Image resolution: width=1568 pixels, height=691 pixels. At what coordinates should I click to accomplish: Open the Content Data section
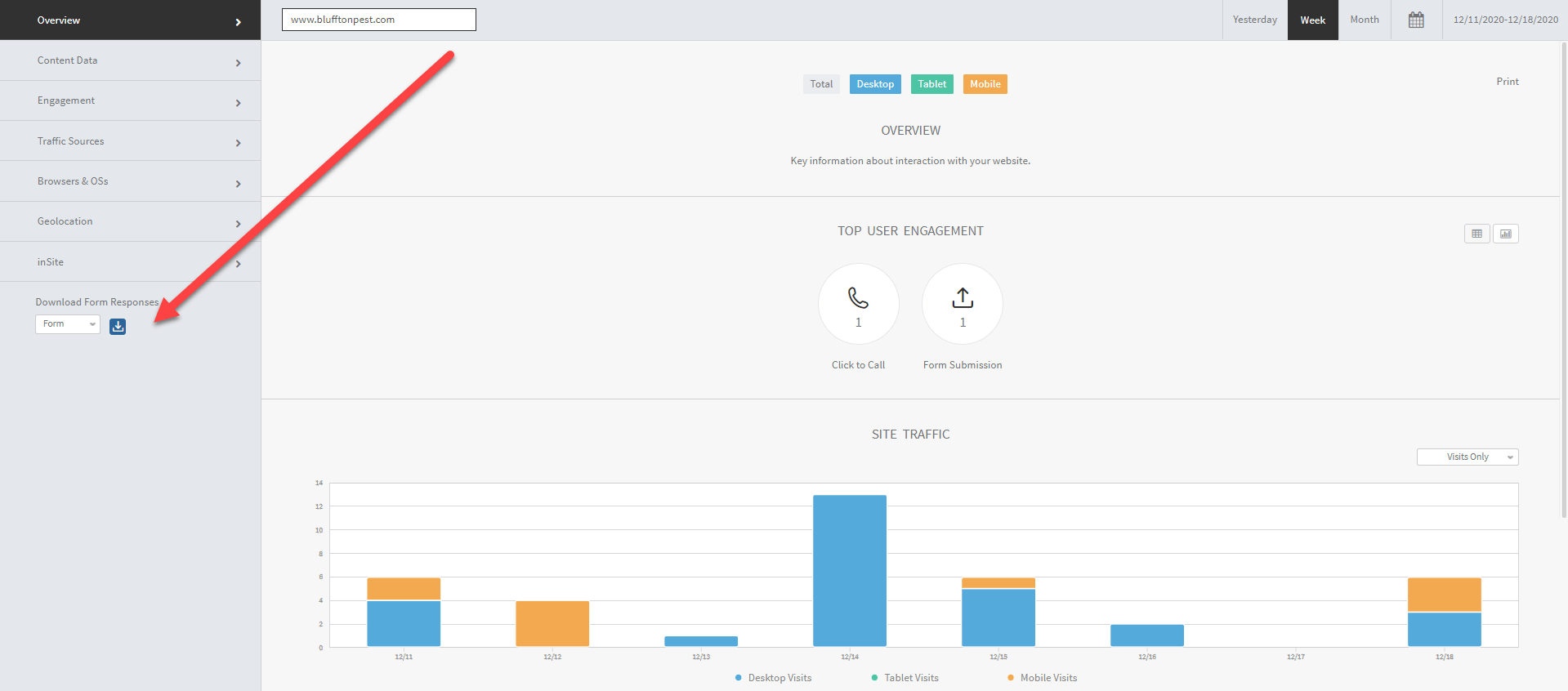tap(131, 60)
